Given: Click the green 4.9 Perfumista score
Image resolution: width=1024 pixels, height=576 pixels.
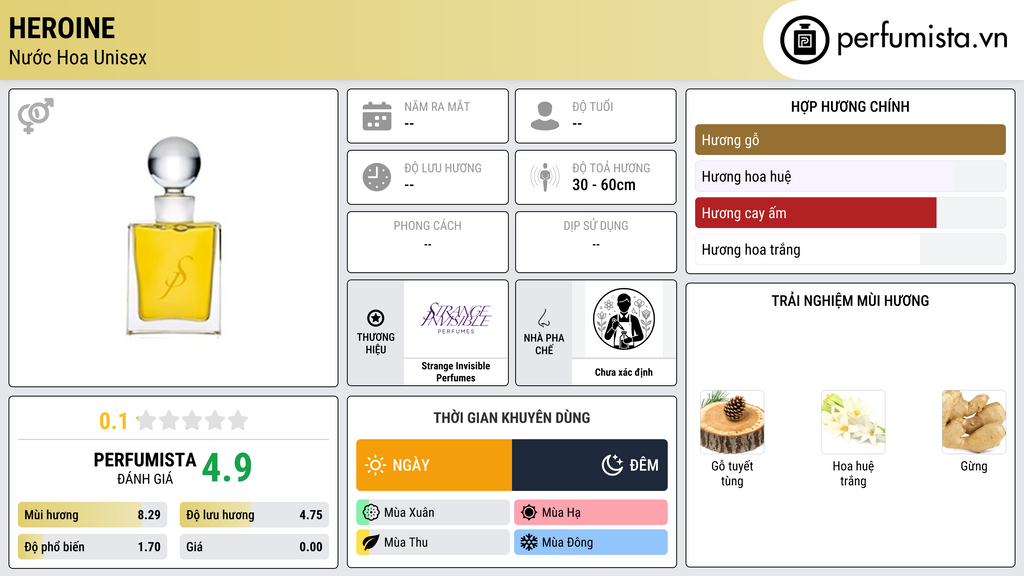Looking at the screenshot, I should point(227,467).
